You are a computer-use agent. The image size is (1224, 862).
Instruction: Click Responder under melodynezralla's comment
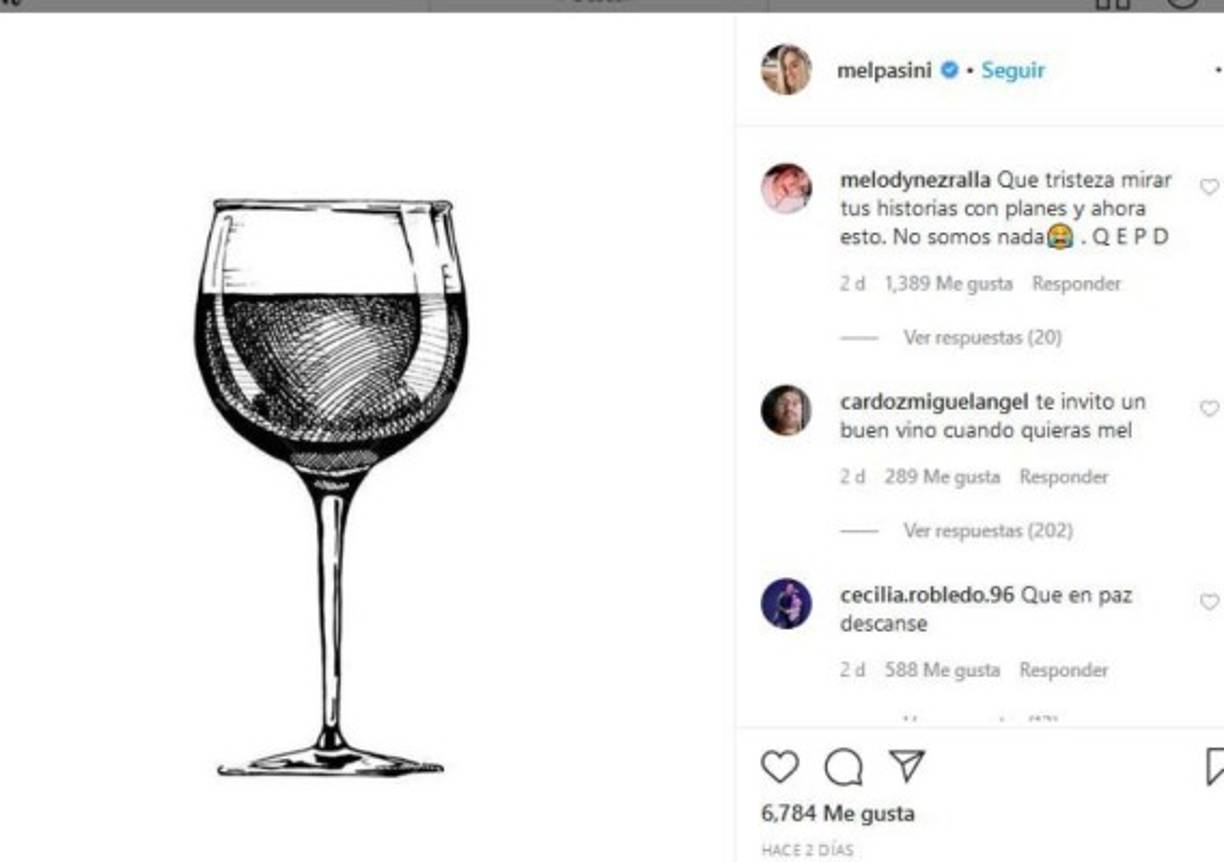tap(1076, 283)
